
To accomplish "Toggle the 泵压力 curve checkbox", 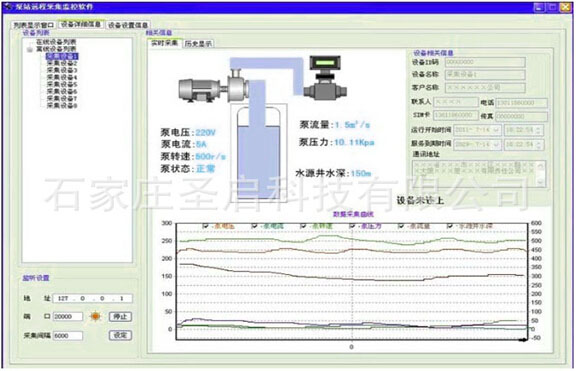I will 352,226.
